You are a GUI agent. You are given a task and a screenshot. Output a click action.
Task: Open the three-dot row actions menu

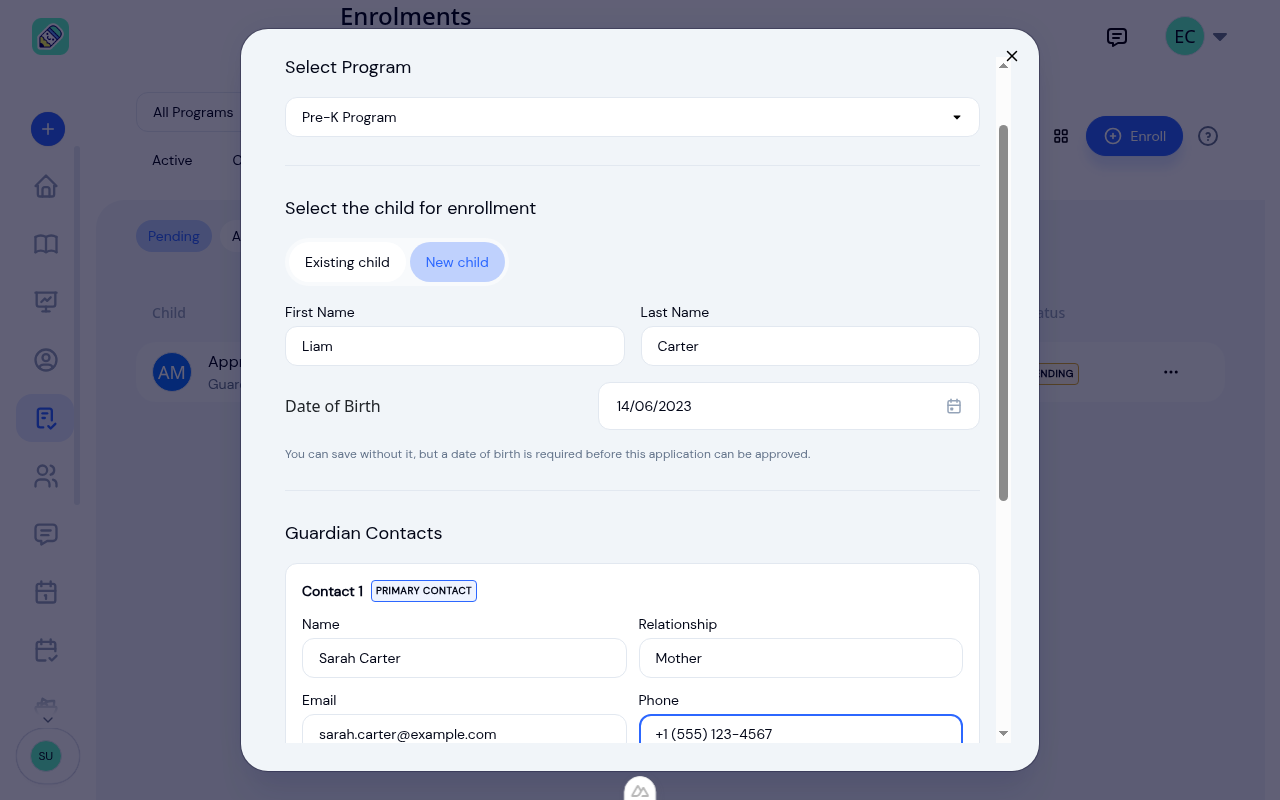(x=1171, y=372)
